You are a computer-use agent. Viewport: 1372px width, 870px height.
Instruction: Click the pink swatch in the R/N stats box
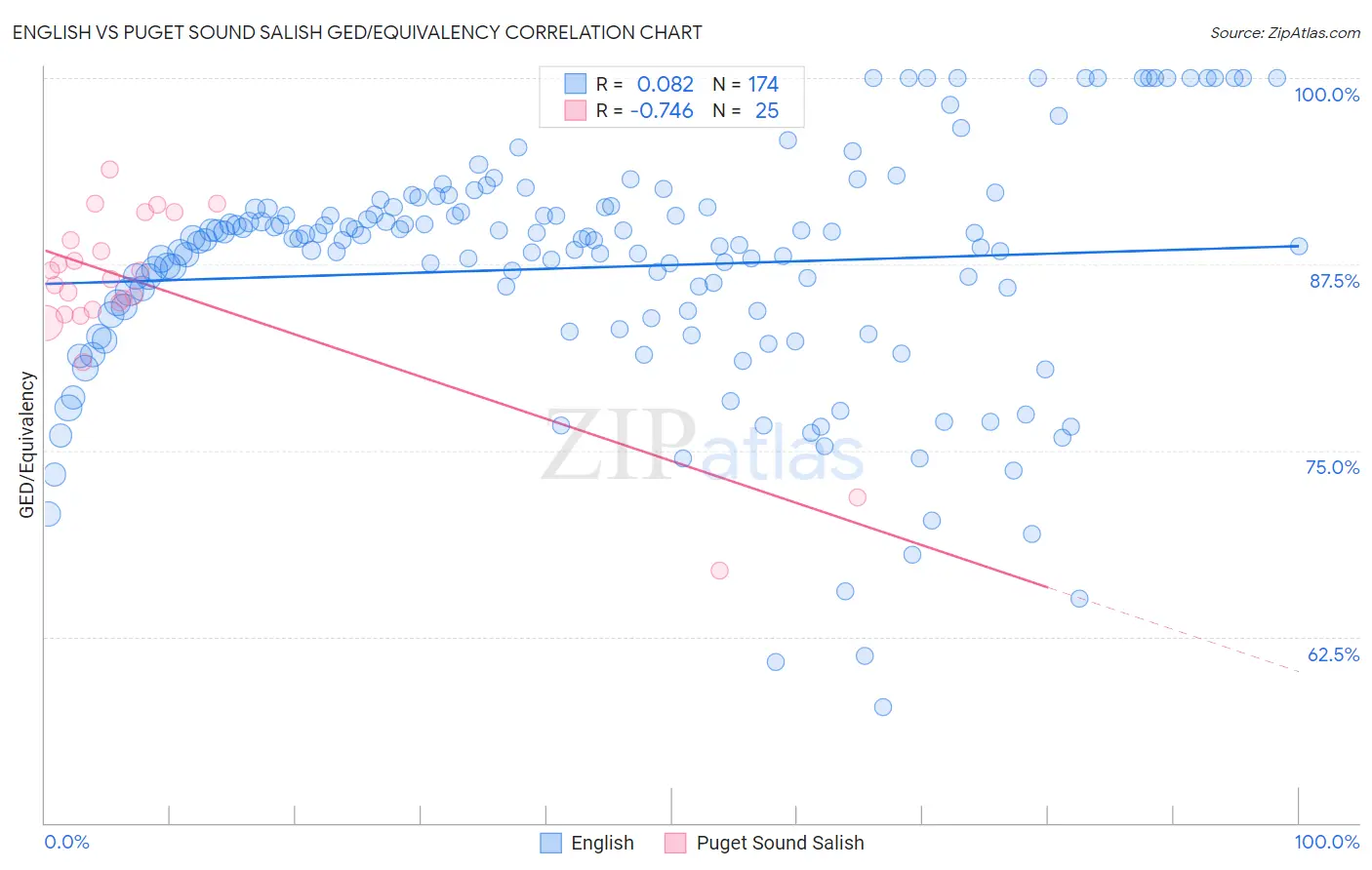(576, 110)
